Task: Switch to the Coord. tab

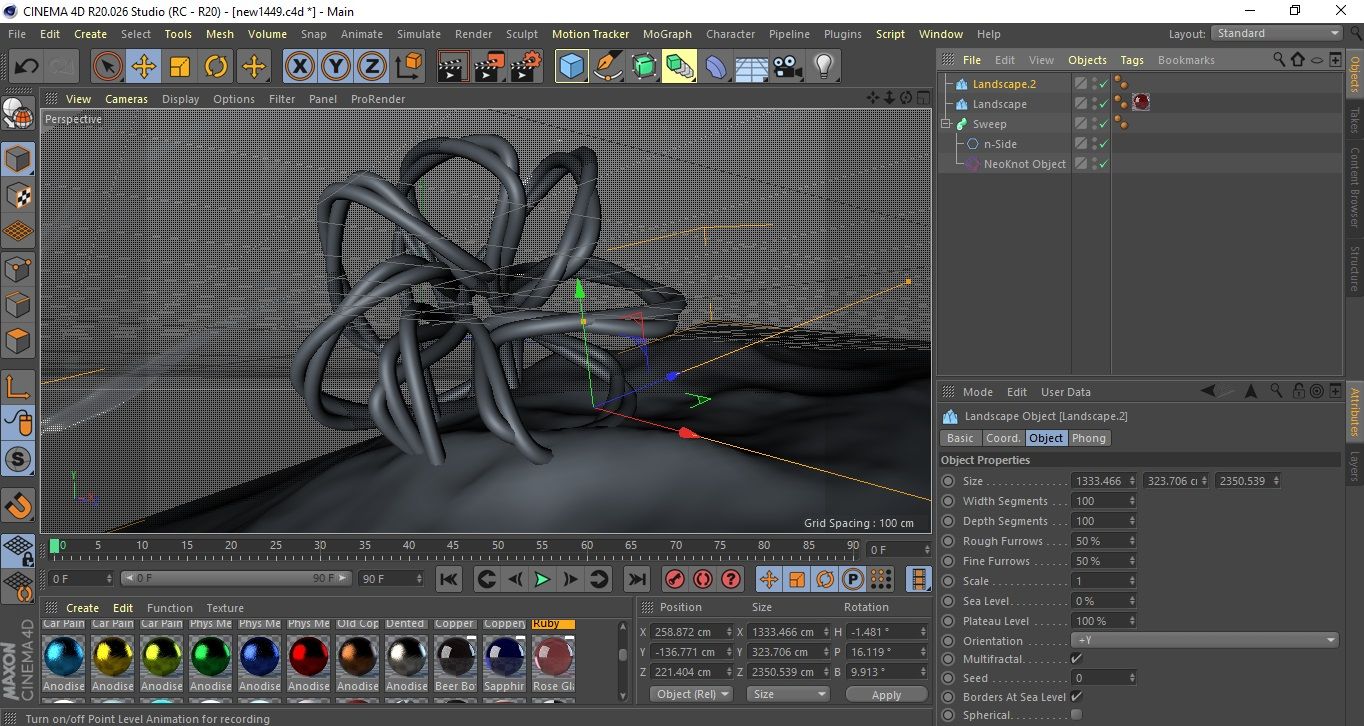Action: (x=1002, y=438)
